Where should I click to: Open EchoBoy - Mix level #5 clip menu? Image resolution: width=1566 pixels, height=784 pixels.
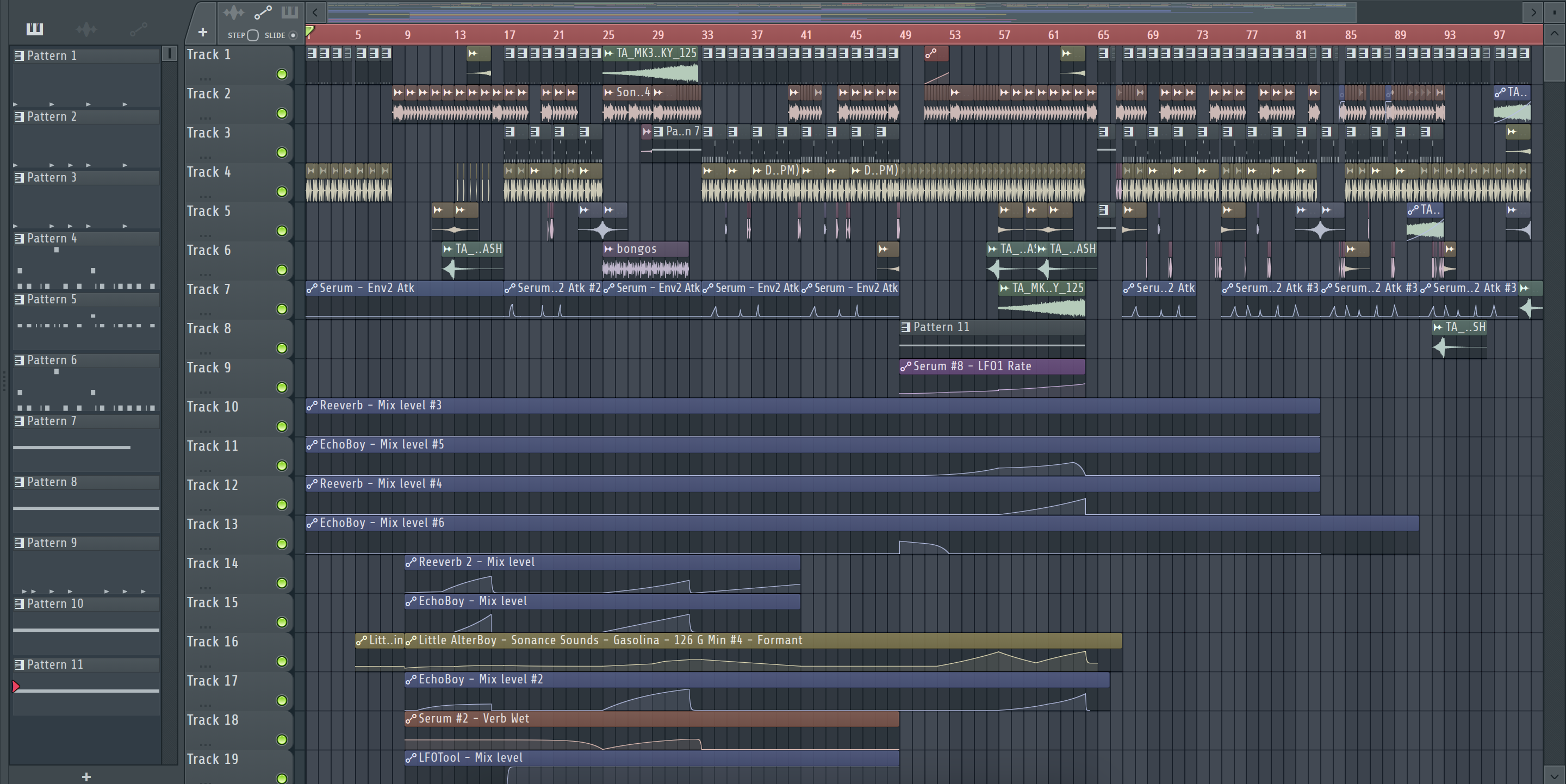(x=312, y=445)
